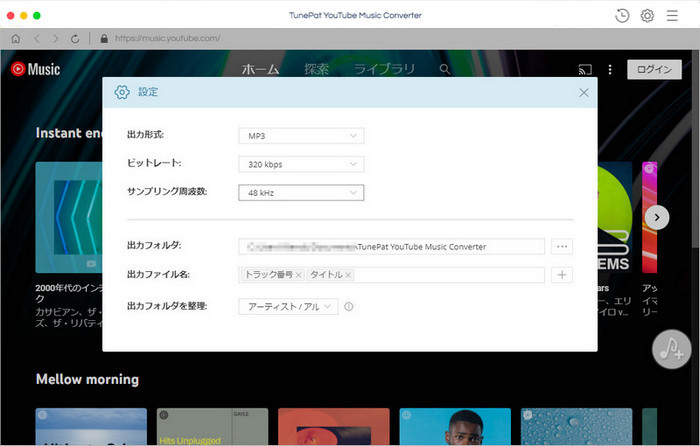700x446 pixels.
Task: Click the info icon beside 出力フォルダを整理
Action: click(349, 307)
